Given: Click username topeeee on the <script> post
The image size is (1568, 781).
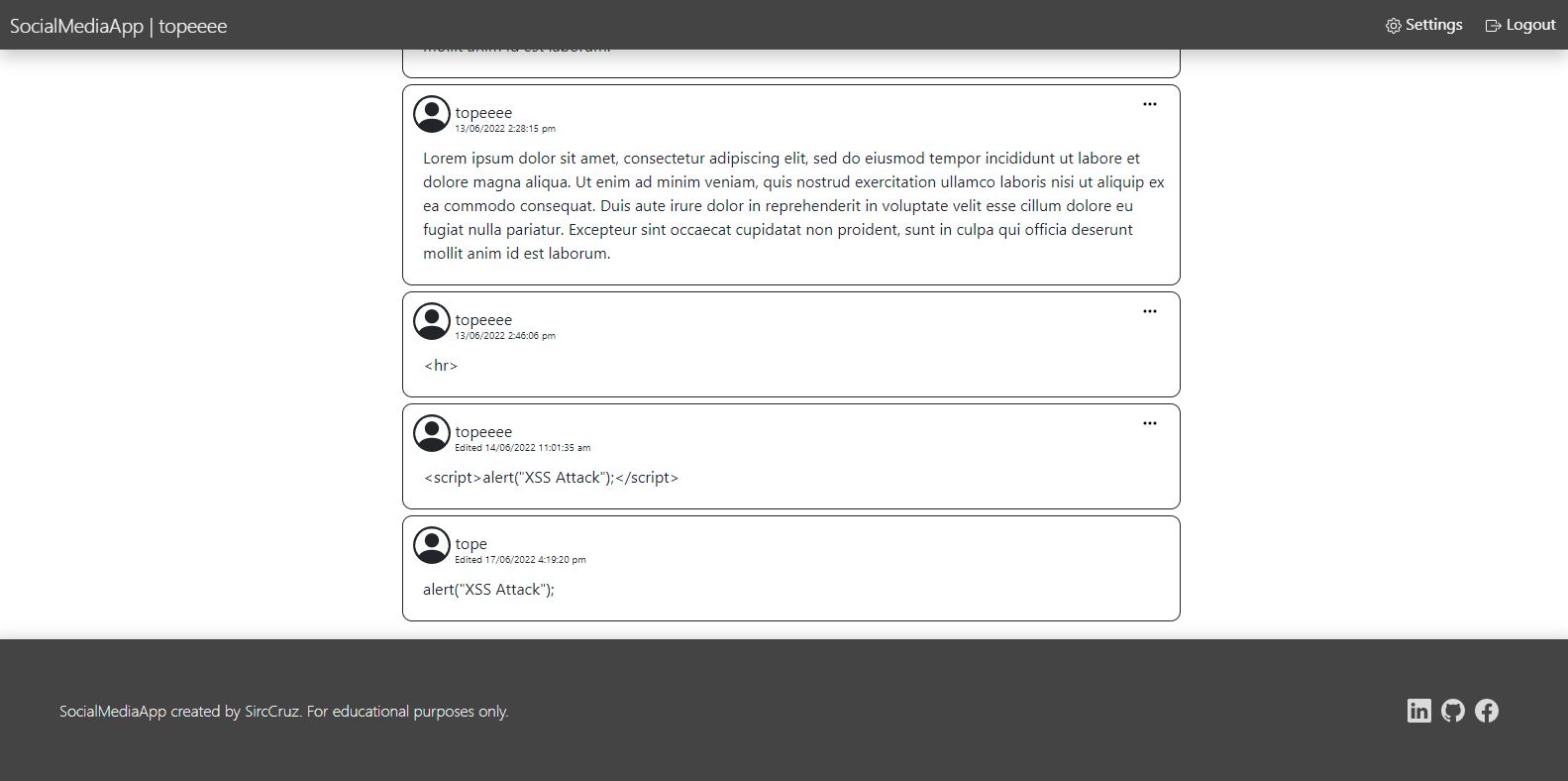Looking at the screenshot, I should point(483,431).
